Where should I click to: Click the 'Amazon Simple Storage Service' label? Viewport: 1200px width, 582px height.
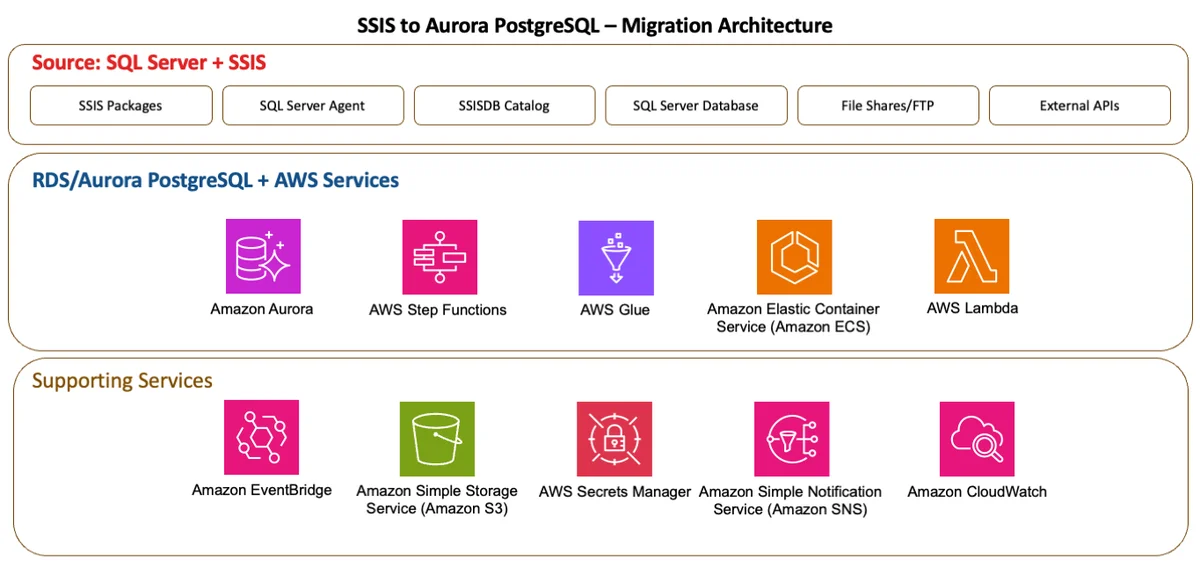tap(437, 499)
